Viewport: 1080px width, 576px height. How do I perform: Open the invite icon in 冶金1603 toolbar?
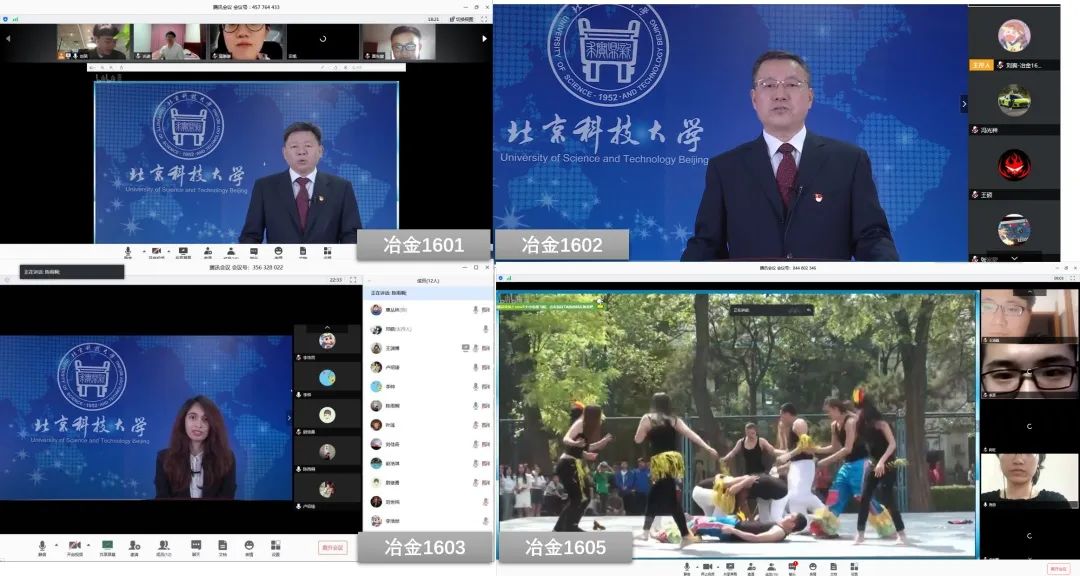click(x=134, y=546)
